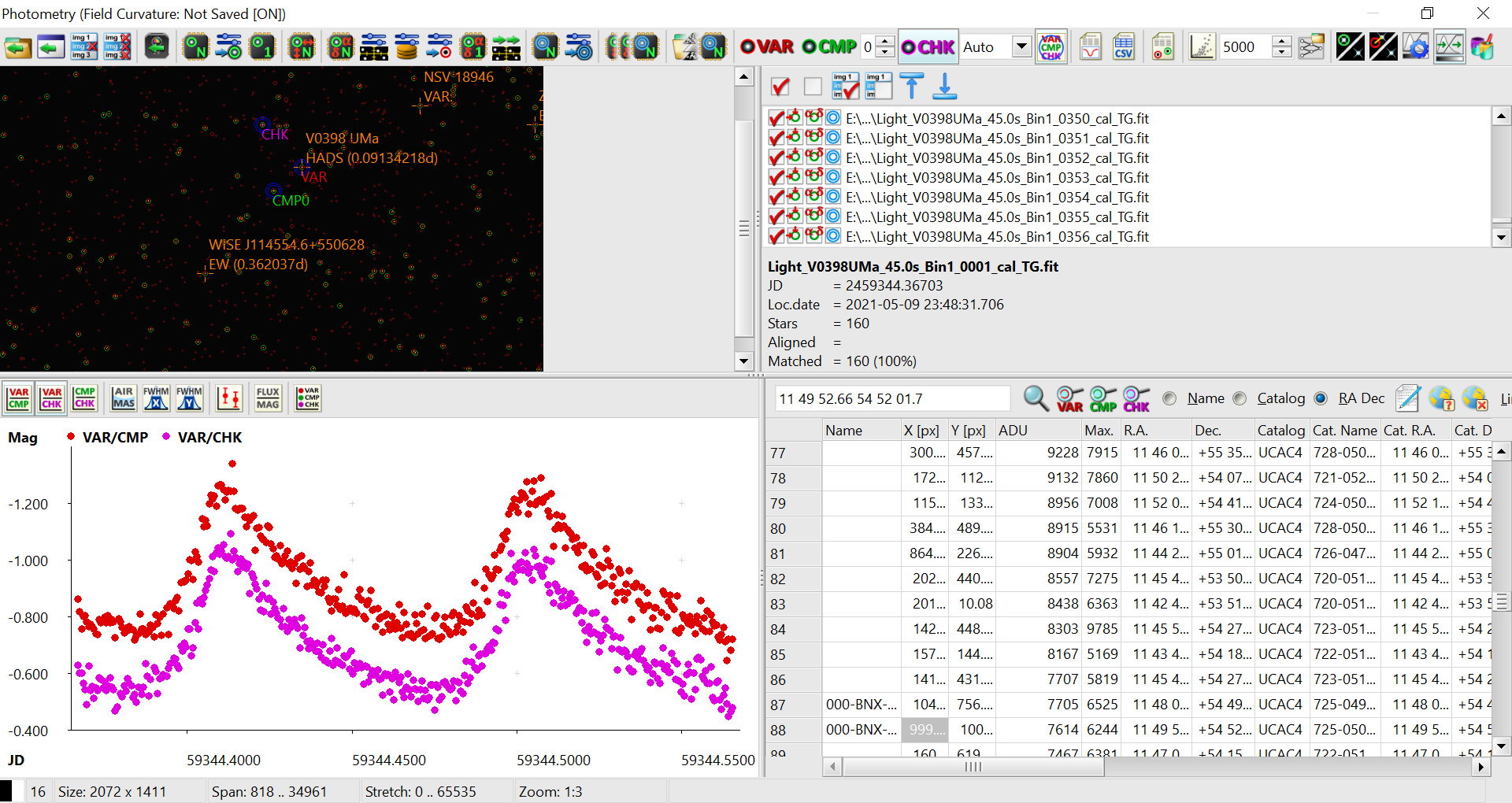Click the Cat. Name column header
The width and height of the screenshot is (1512, 803).
click(x=1343, y=431)
